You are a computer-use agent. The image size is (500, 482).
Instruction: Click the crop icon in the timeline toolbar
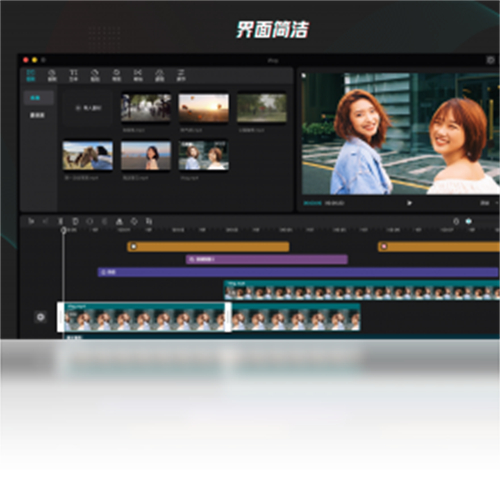coord(149,221)
